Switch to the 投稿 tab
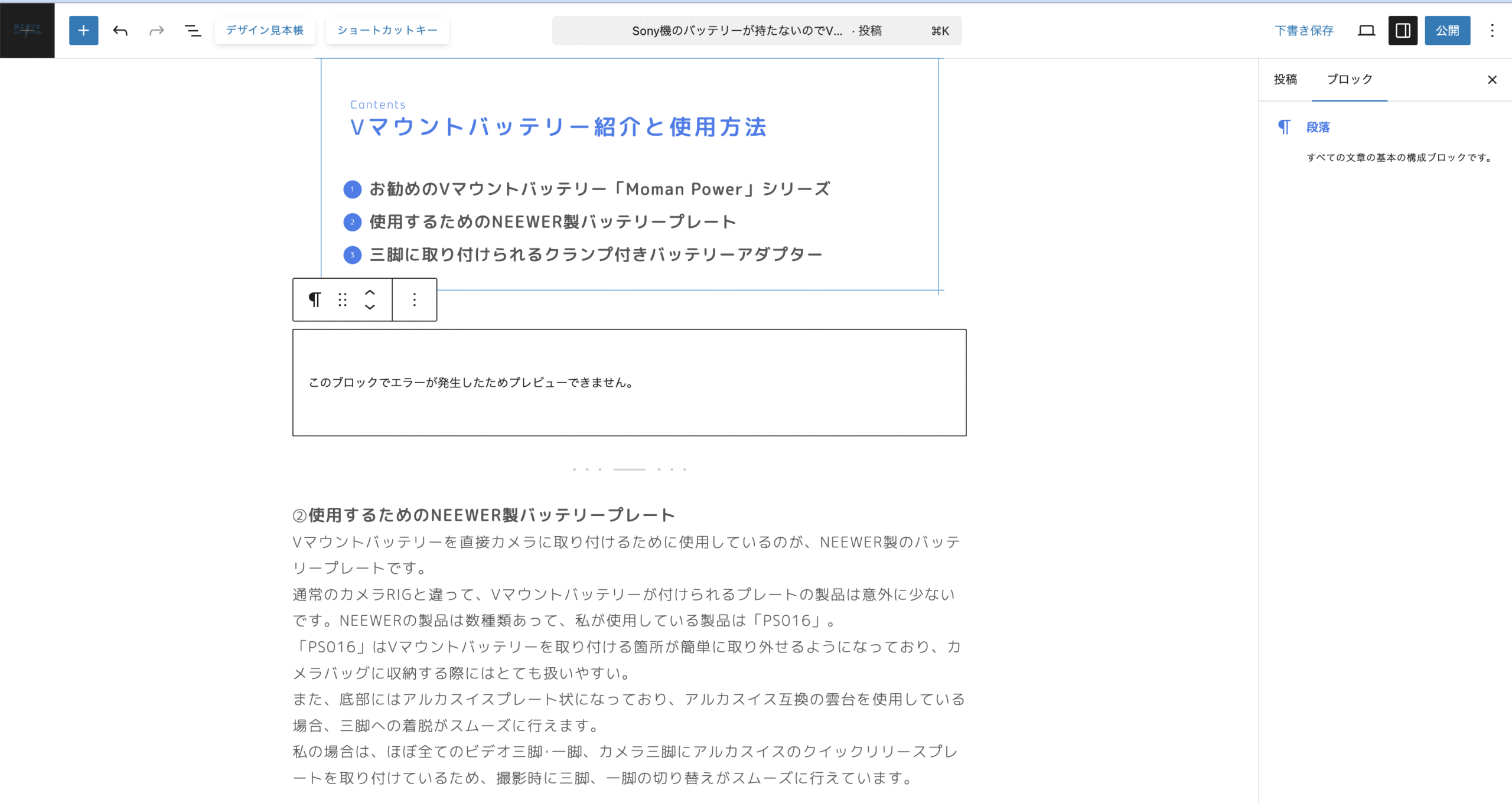The height and width of the screenshot is (803, 1512). [1285, 79]
